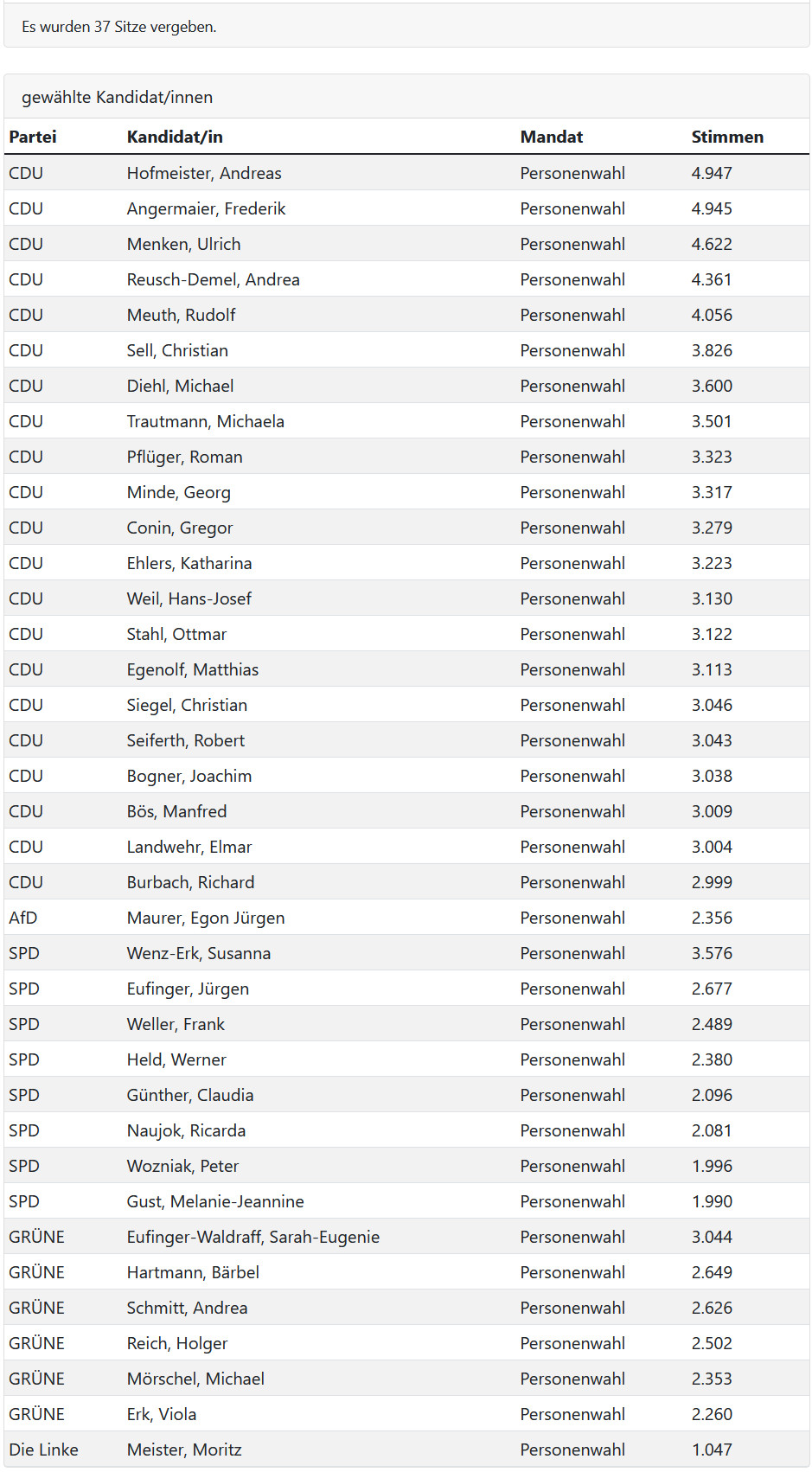Viewport: 812px width, 1472px height.
Task: Select the Hofmeister, Andreas row
Action: pos(406,173)
